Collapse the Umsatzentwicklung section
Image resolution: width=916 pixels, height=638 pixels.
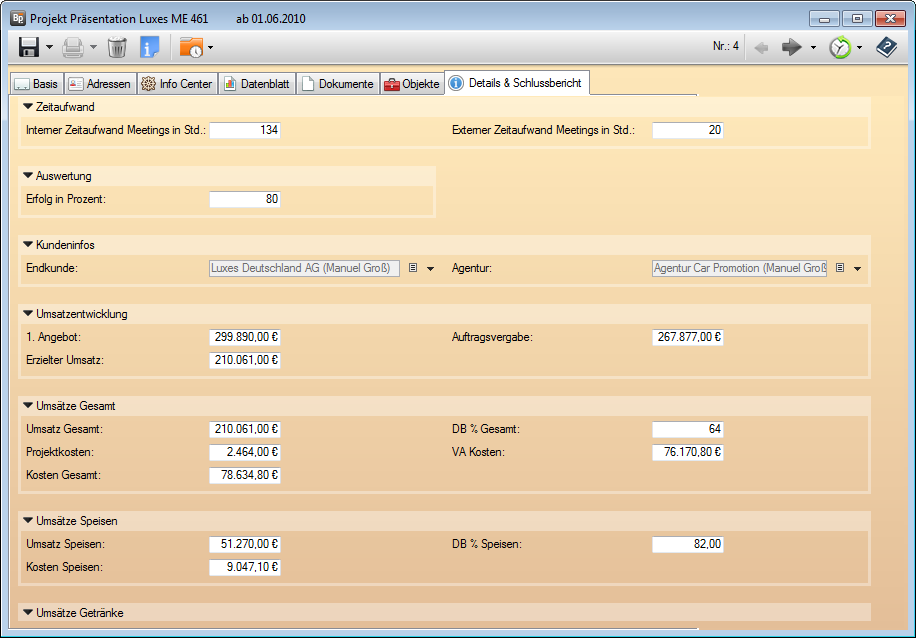click(x=28, y=314)
